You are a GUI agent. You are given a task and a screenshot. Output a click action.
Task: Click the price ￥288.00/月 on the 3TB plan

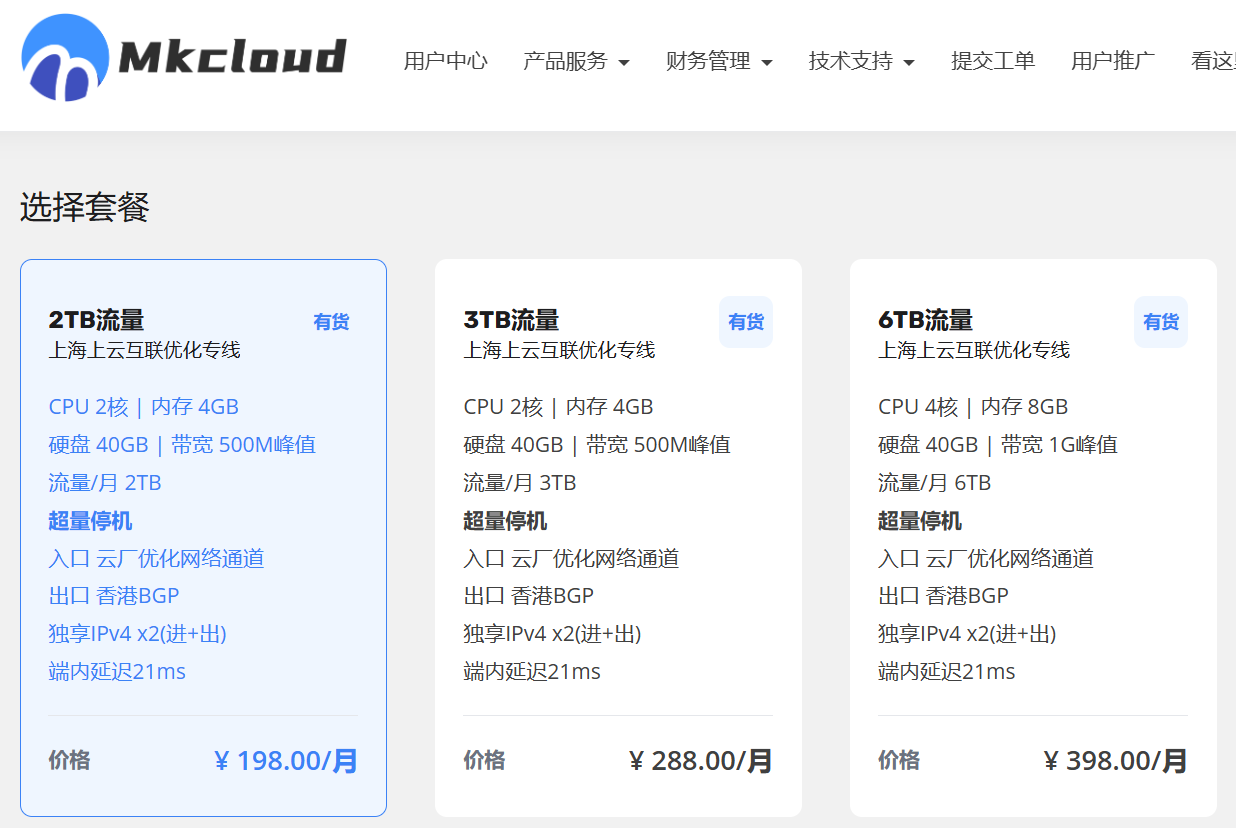coord(710,761)
